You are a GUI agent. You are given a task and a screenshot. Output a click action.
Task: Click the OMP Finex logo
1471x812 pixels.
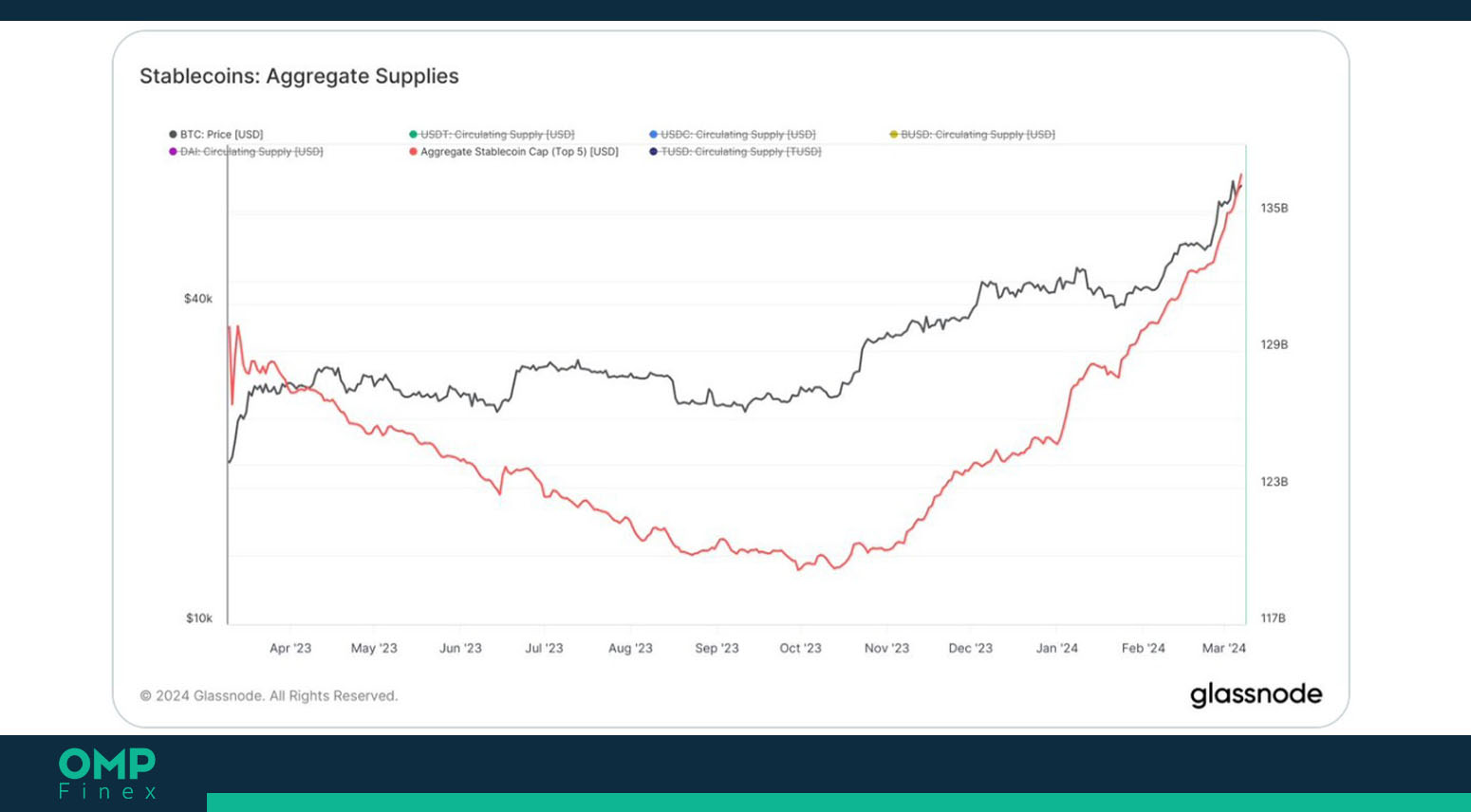click(x=107, y=774)
